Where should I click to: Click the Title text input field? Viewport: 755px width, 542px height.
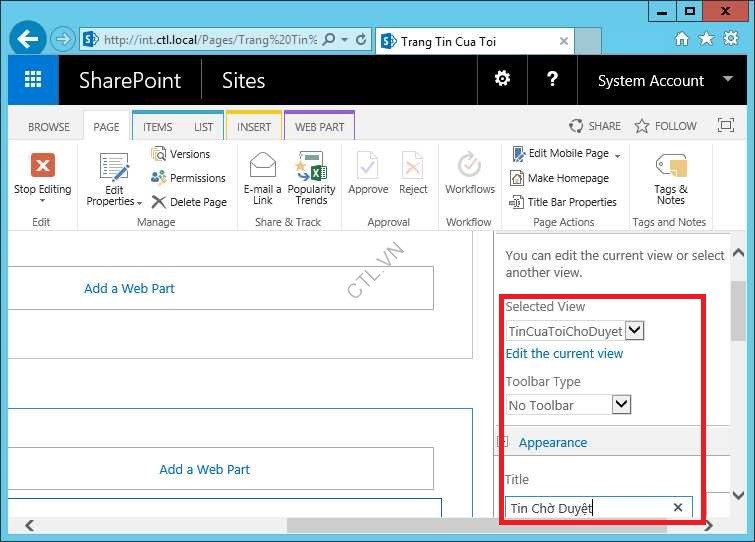[x=585, y=508]
